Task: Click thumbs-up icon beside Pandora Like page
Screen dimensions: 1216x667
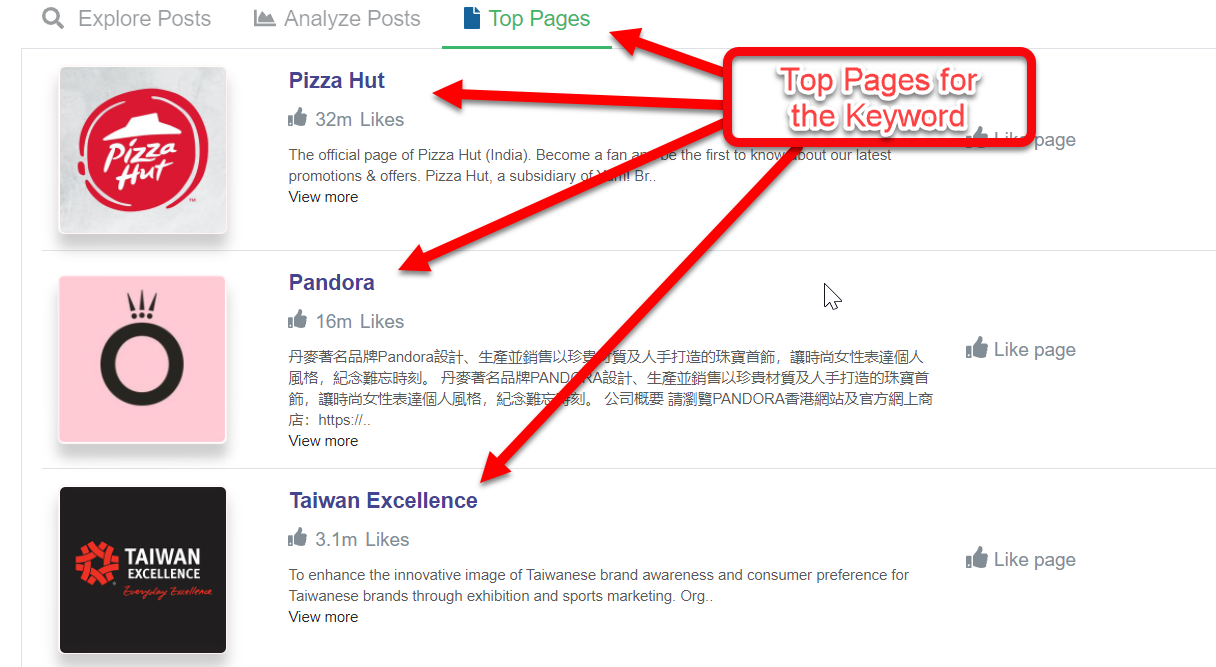Action: tap(977, 349)
